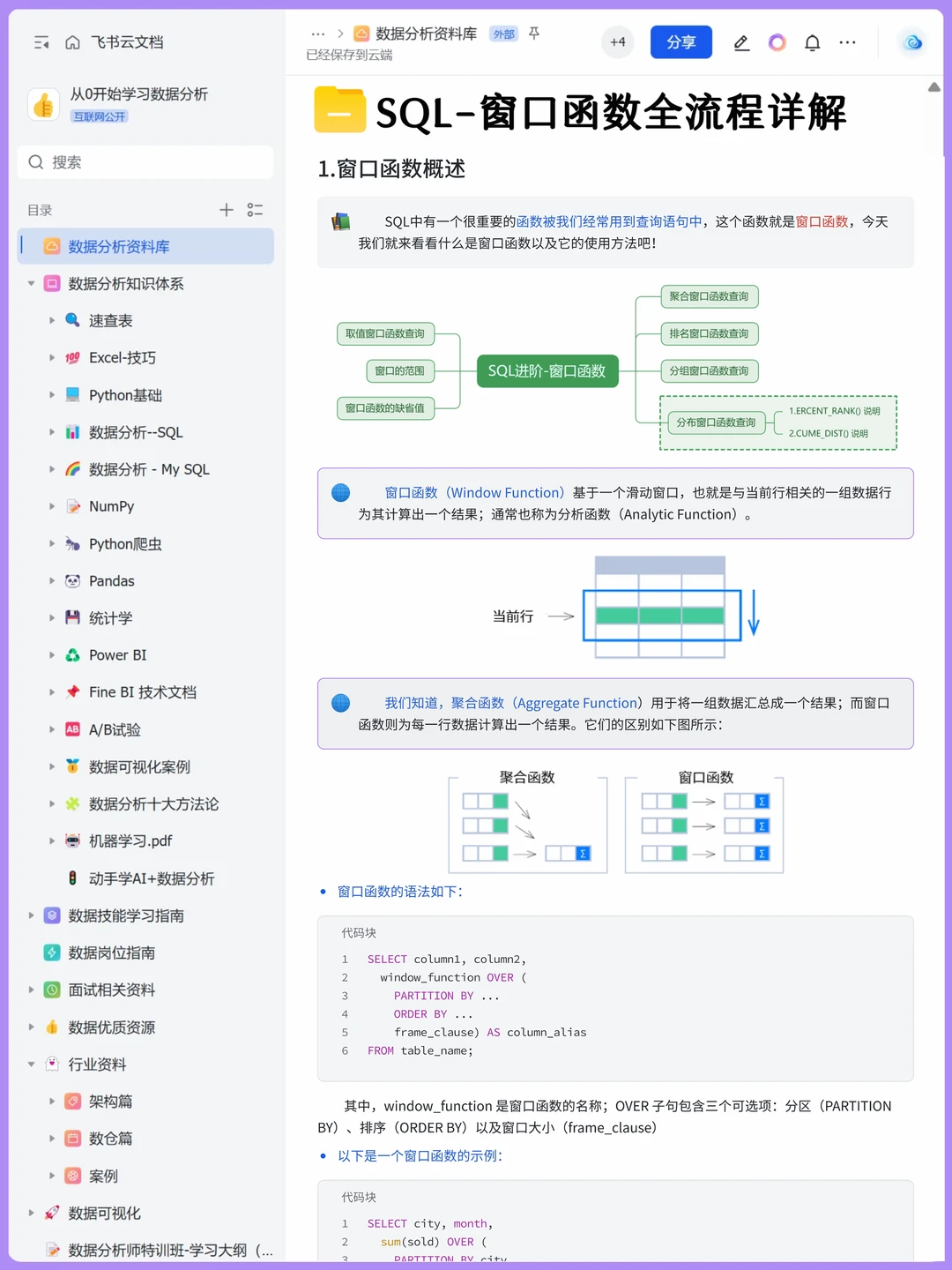
Task: Open the three-dot more menu in top toolbar
Action: 847,41
